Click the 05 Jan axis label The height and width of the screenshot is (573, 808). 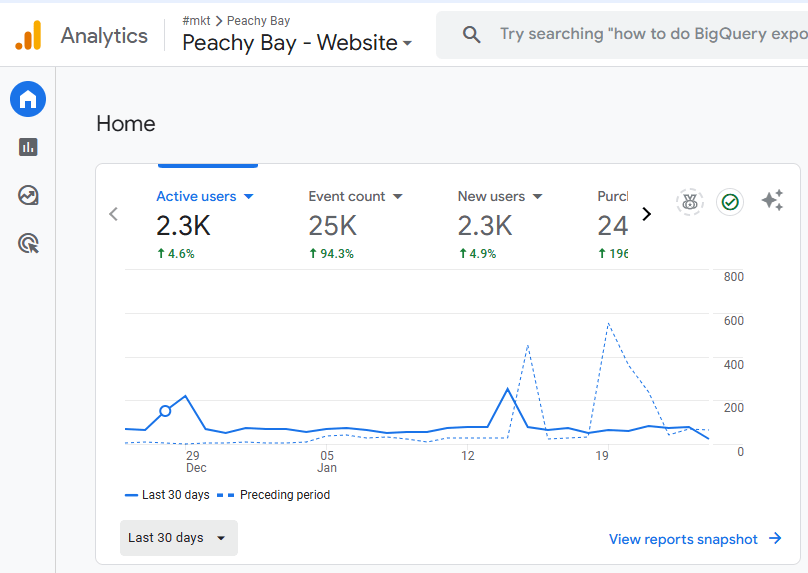point(327,462)
